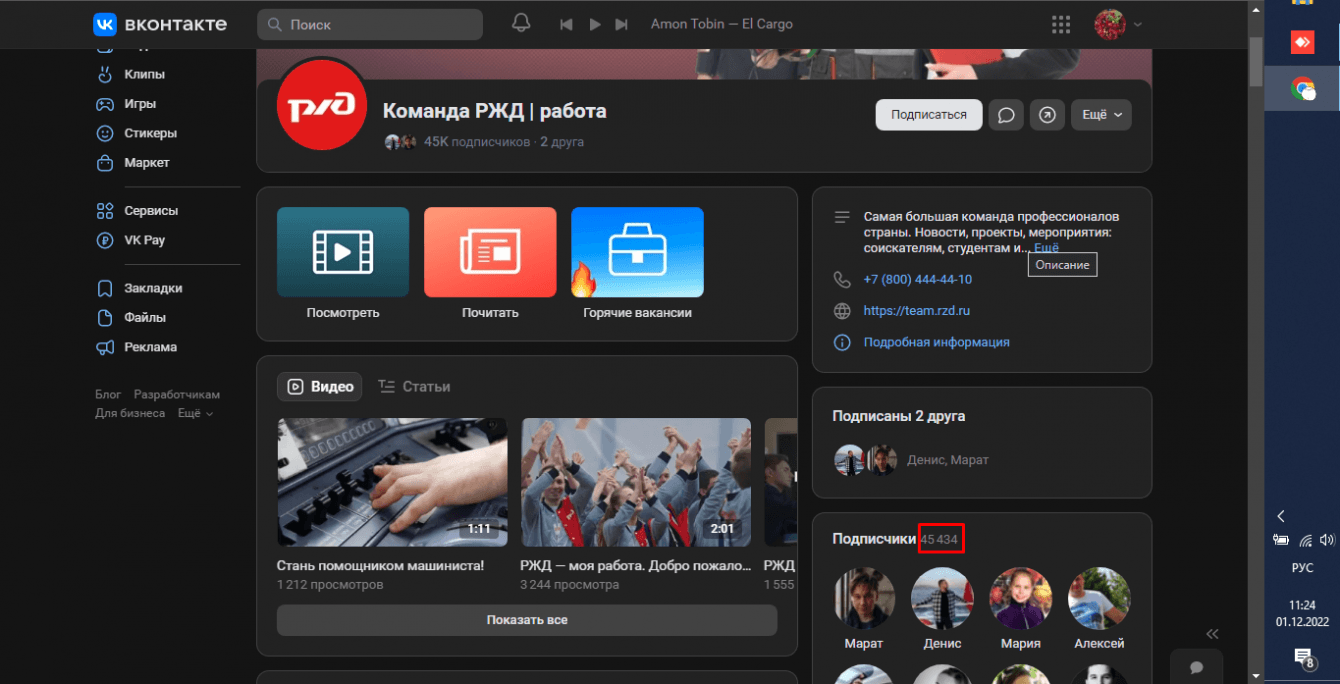Open video thumbnail РЖД — моя работа
This screenshot has width=1340, height=684.
click(x=636, y=482)
